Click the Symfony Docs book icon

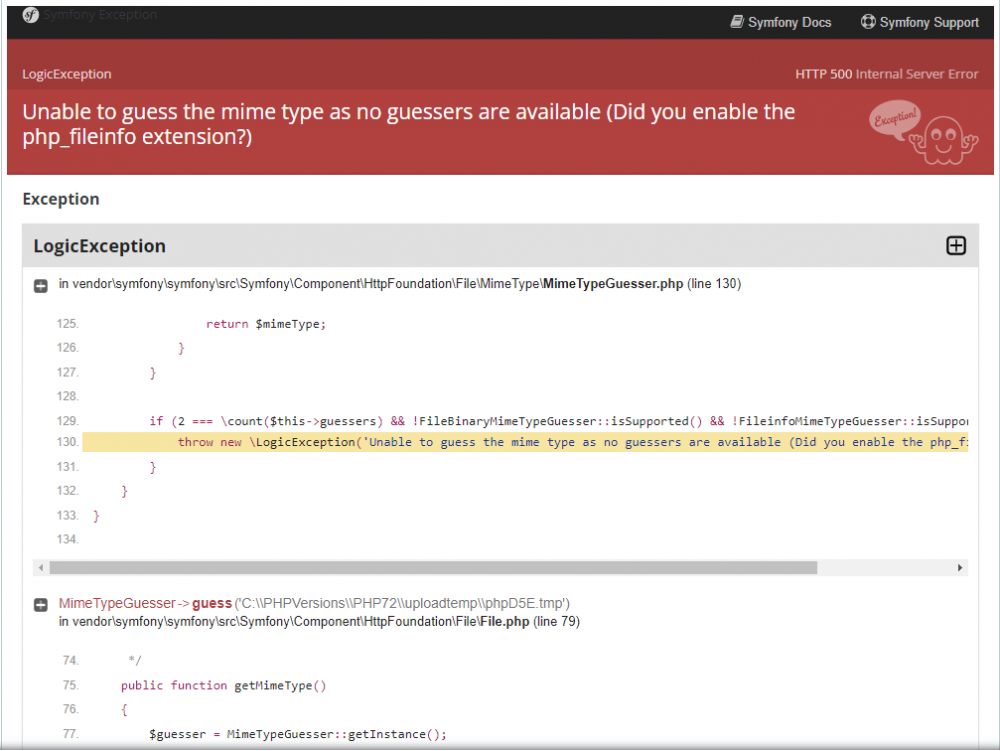737,22
